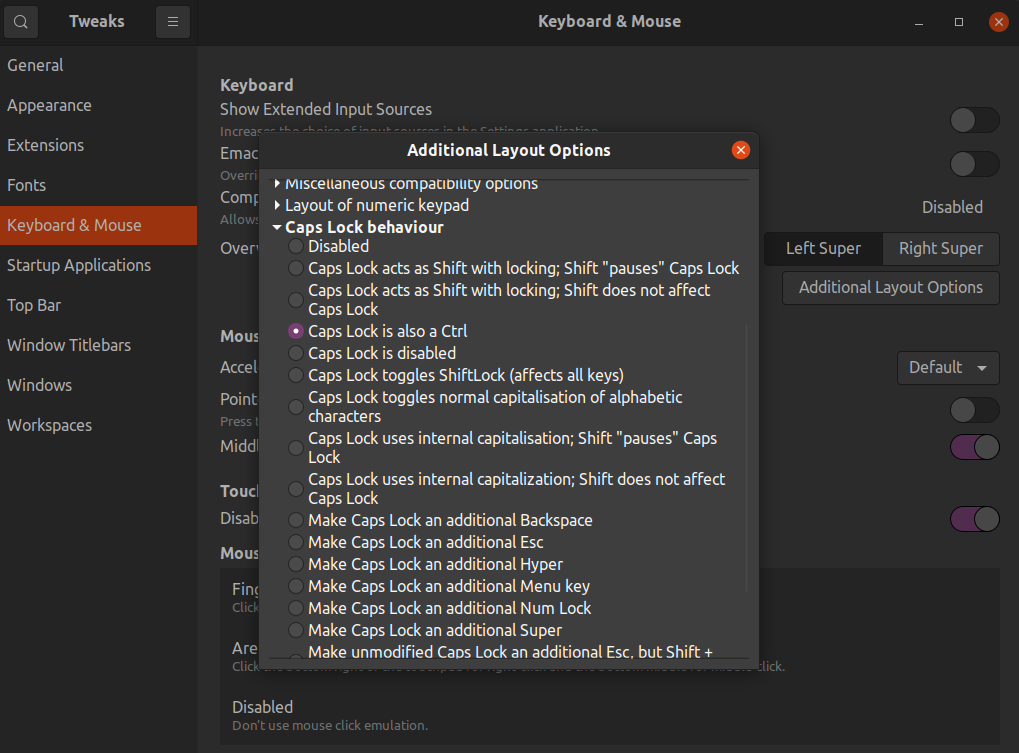Collapse the Caps Lock behaviour section
Viewport: 1019px width, 753px height.
coord(277,227)
